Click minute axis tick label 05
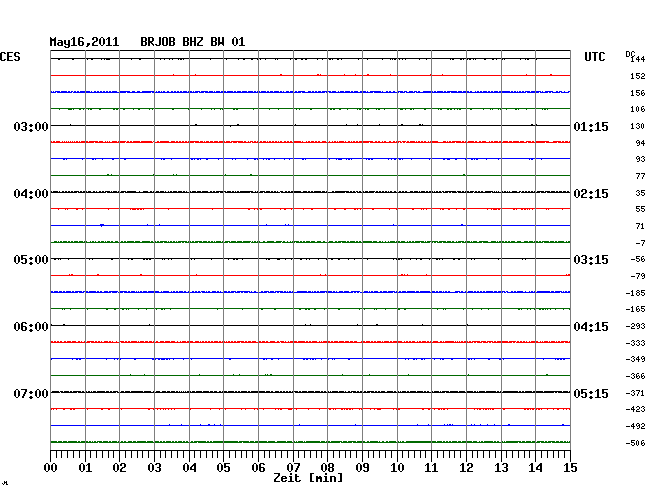650x494 pixels. (223, 468)
